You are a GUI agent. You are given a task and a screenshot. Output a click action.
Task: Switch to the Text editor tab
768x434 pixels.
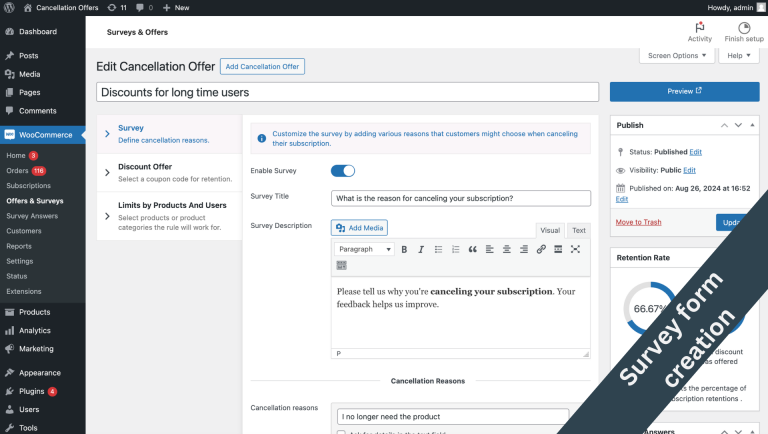pyautogui.click(x=578, y=230)
